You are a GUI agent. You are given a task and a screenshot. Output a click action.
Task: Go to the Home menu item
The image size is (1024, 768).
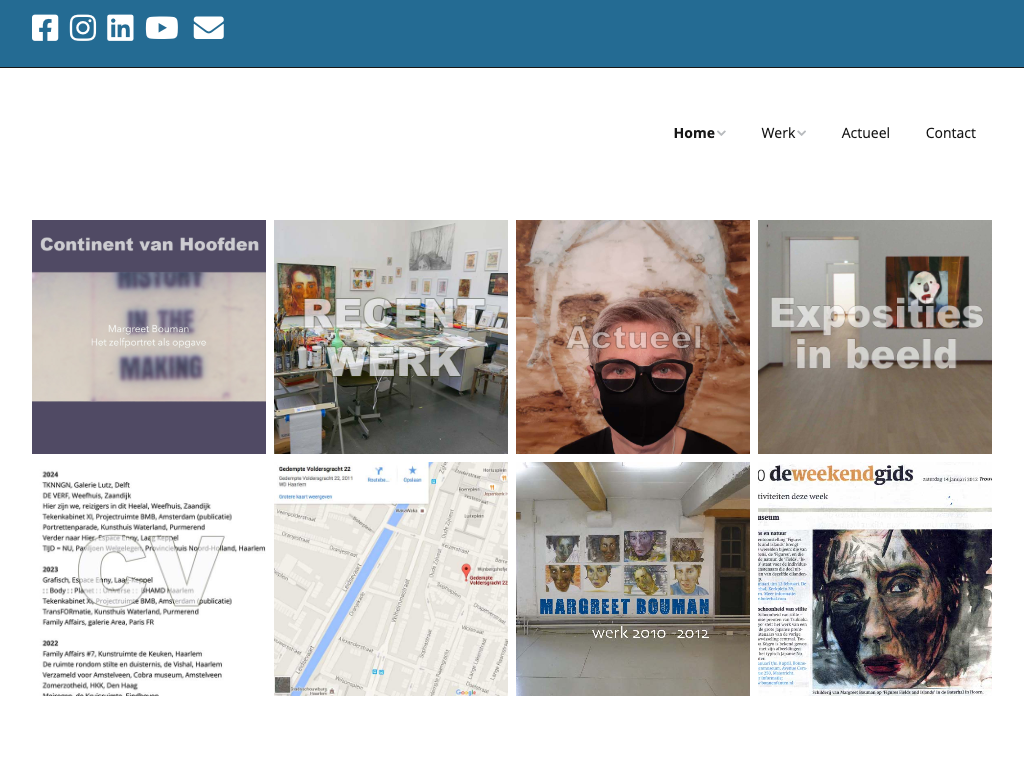click(x=693, y=133)
